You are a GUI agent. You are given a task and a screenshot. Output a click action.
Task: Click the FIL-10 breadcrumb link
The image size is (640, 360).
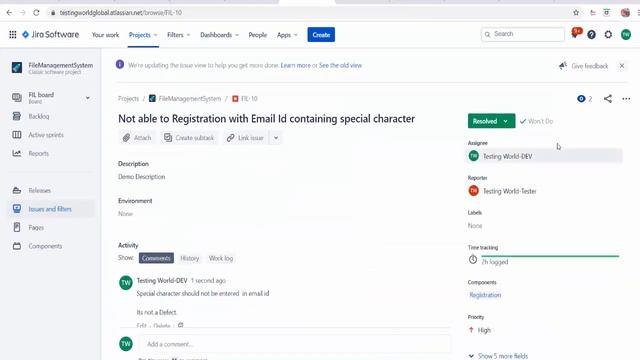[245, 99]
